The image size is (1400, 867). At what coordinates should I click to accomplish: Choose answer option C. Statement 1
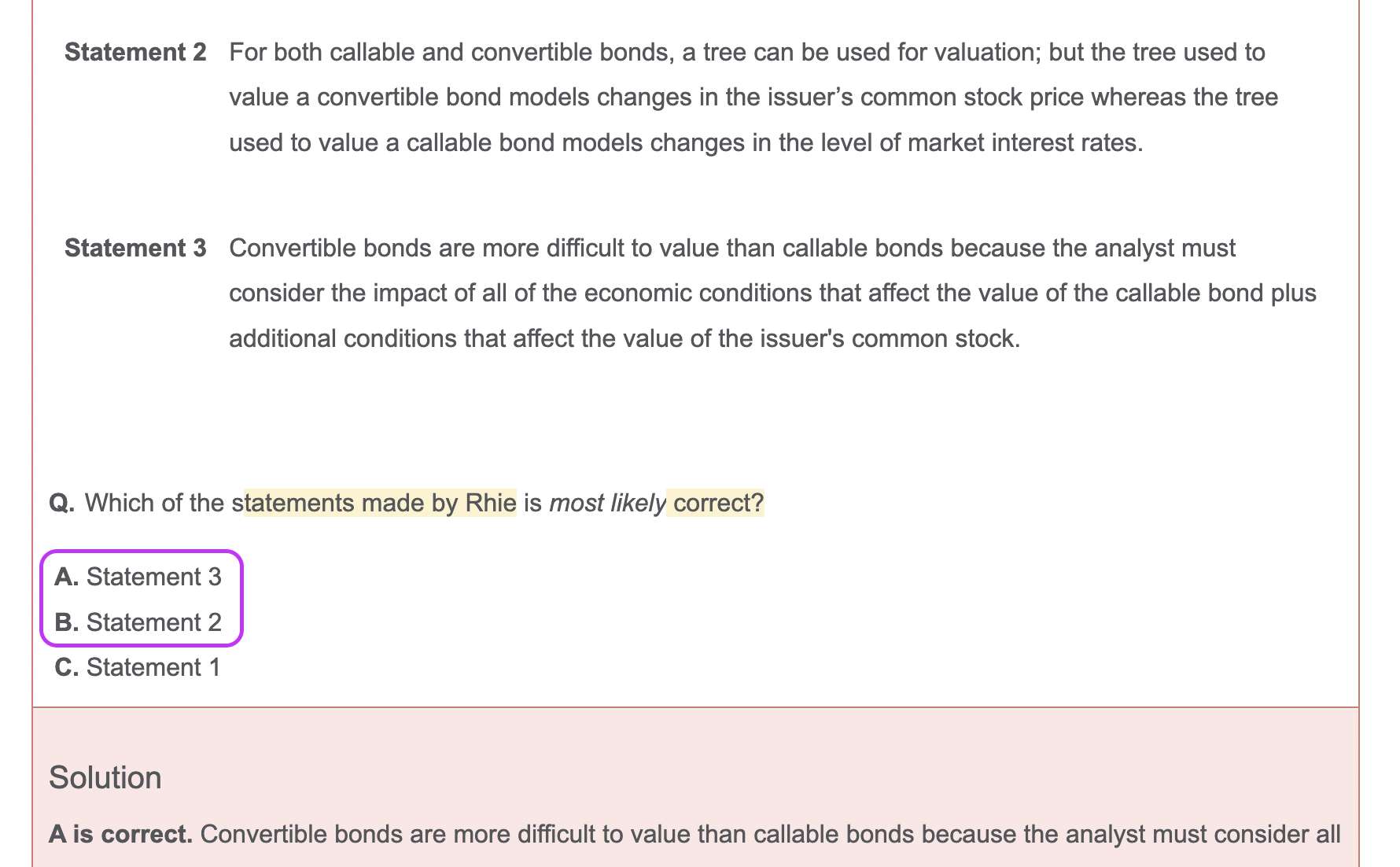138,667
